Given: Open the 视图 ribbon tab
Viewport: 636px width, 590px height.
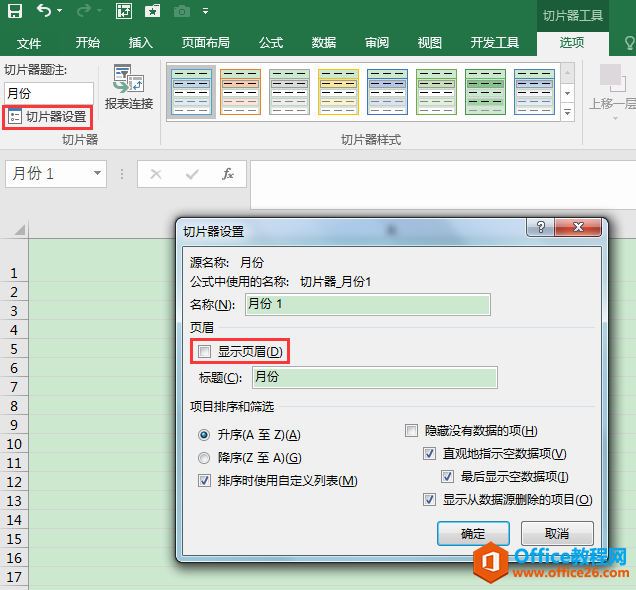Looking at the screenshot, I should (430, 43).
